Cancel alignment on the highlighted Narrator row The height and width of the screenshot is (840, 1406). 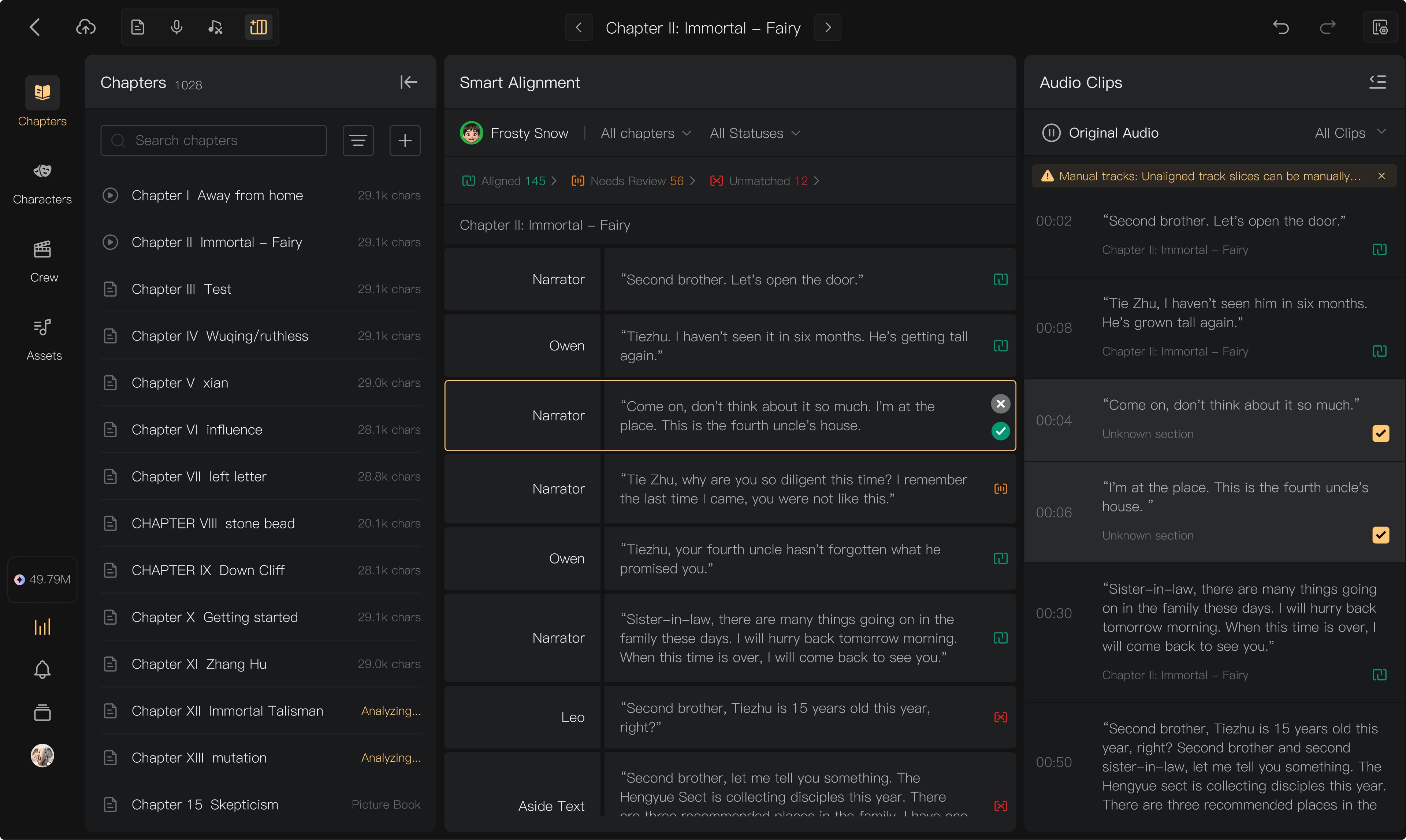pos(1001,404)
